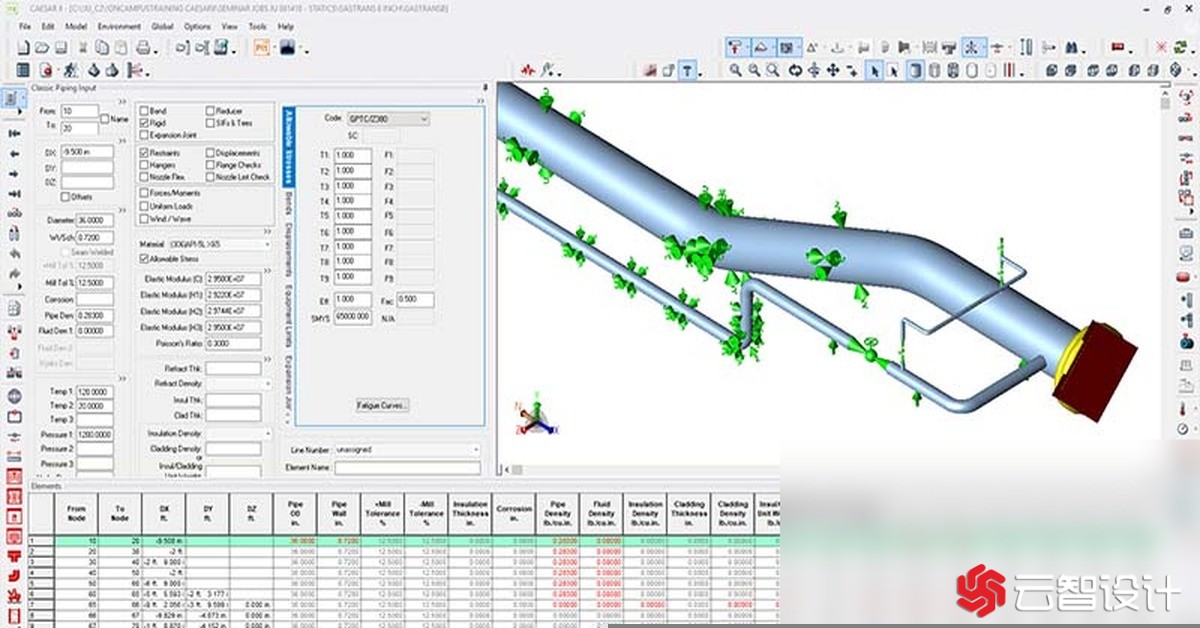Open the Tools menu

[257, 26]
